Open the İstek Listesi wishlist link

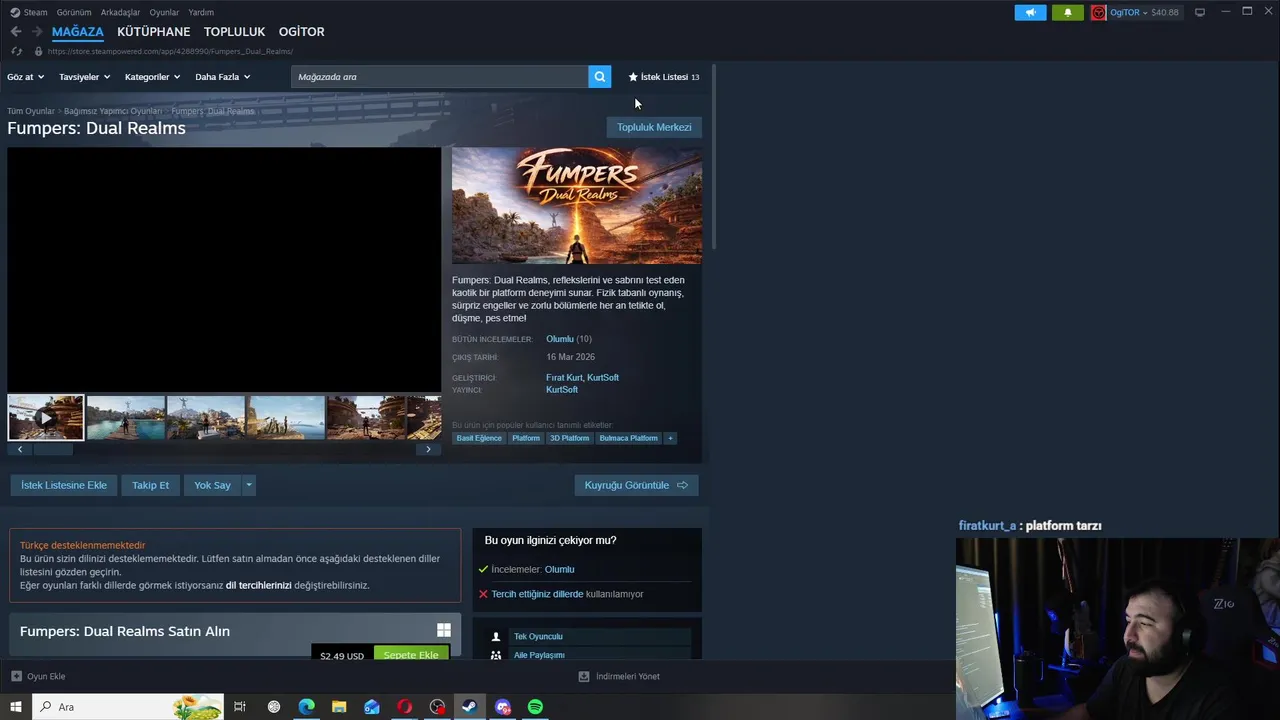pos(663,77)
